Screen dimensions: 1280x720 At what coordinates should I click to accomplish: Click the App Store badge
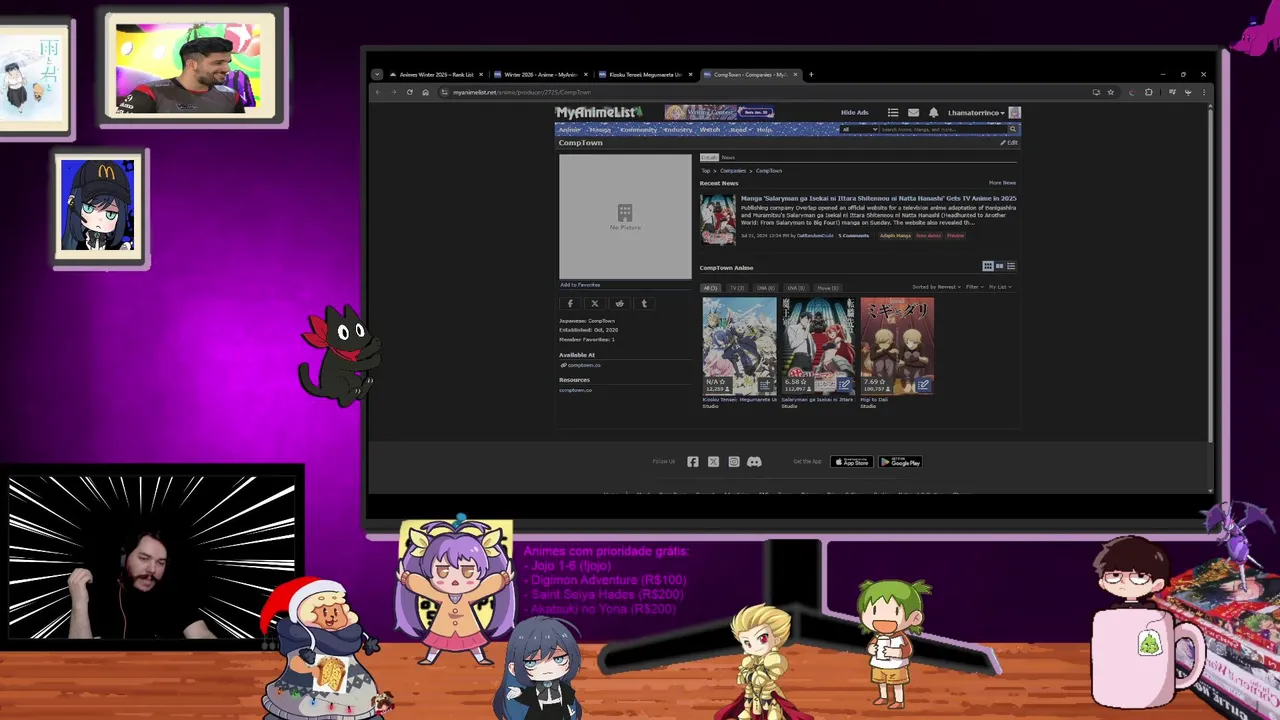(x=852, y=462)
